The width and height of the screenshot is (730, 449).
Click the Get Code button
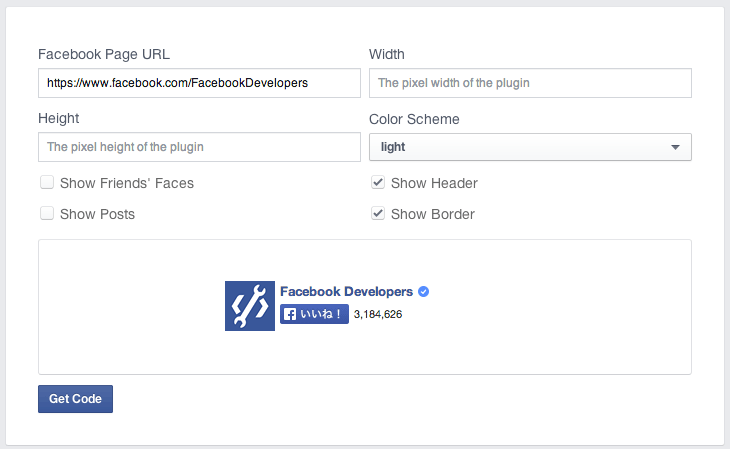75,399
